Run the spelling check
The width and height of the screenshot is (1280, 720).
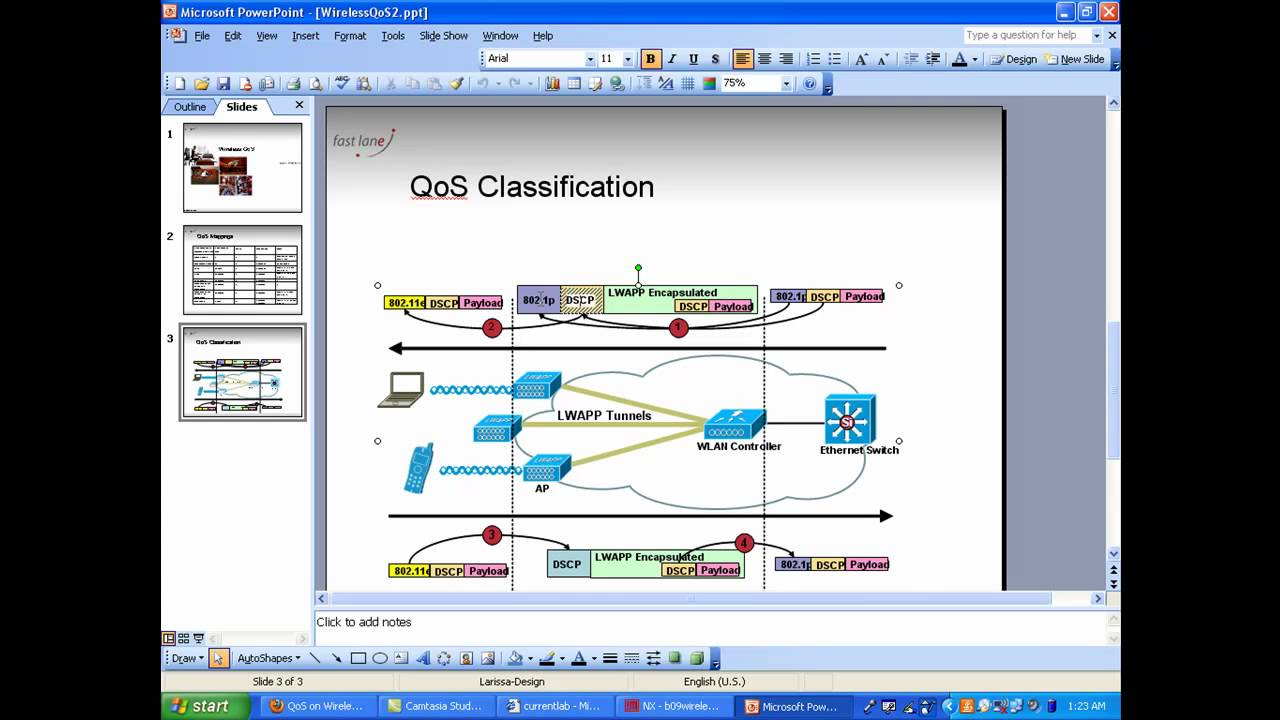pos(342,84)
